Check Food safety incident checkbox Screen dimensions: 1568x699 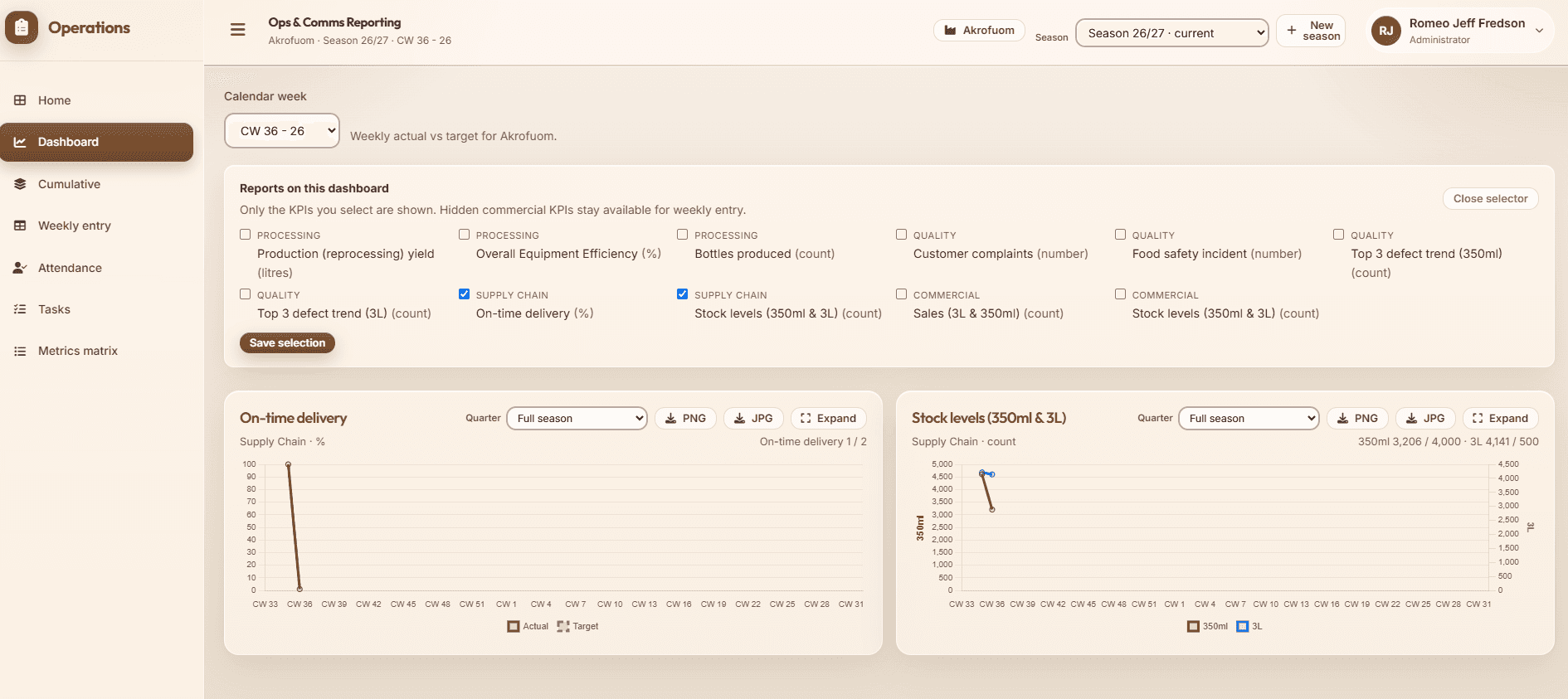click(x=1121, y=235)
